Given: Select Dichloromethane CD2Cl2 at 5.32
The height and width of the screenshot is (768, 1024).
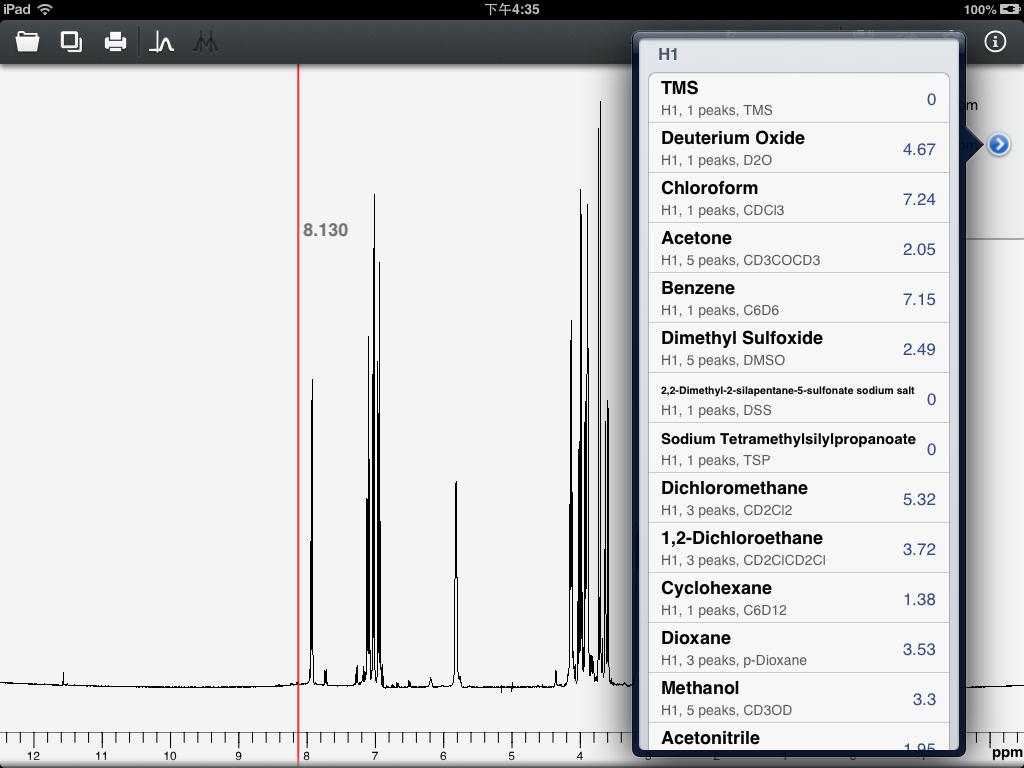Looking at the screenshot, I should [x=798, y=498].
